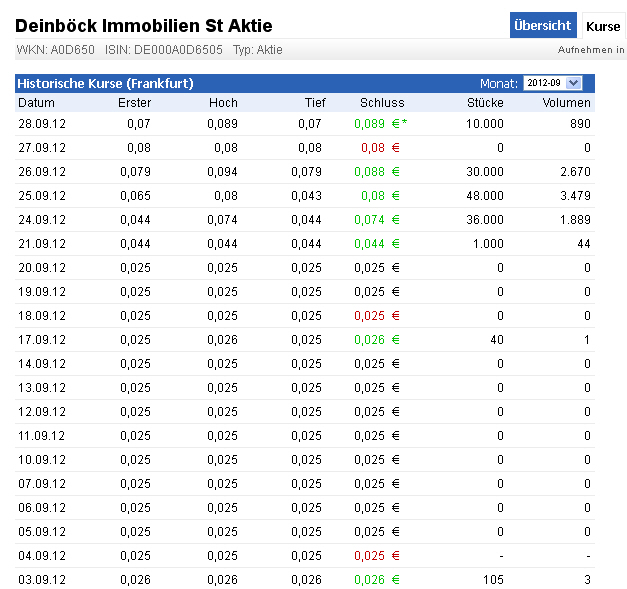Select the Volumen value 1.889
Viewport: 627px width, 589px height.
575,220
